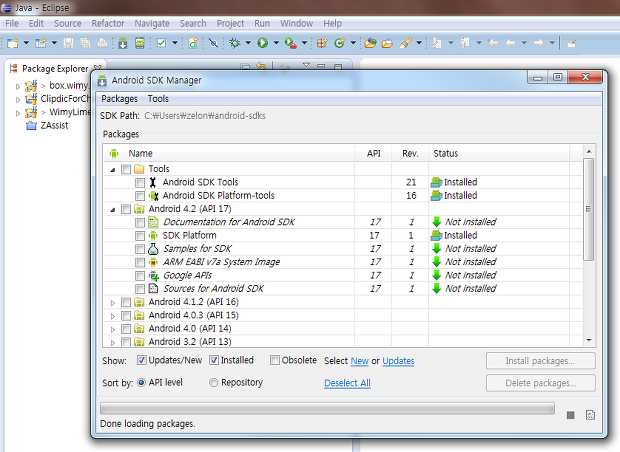Click Next Annotation toolbar icon
The image size is (620, 452).
pyautogui.click(x=437, y=43)
